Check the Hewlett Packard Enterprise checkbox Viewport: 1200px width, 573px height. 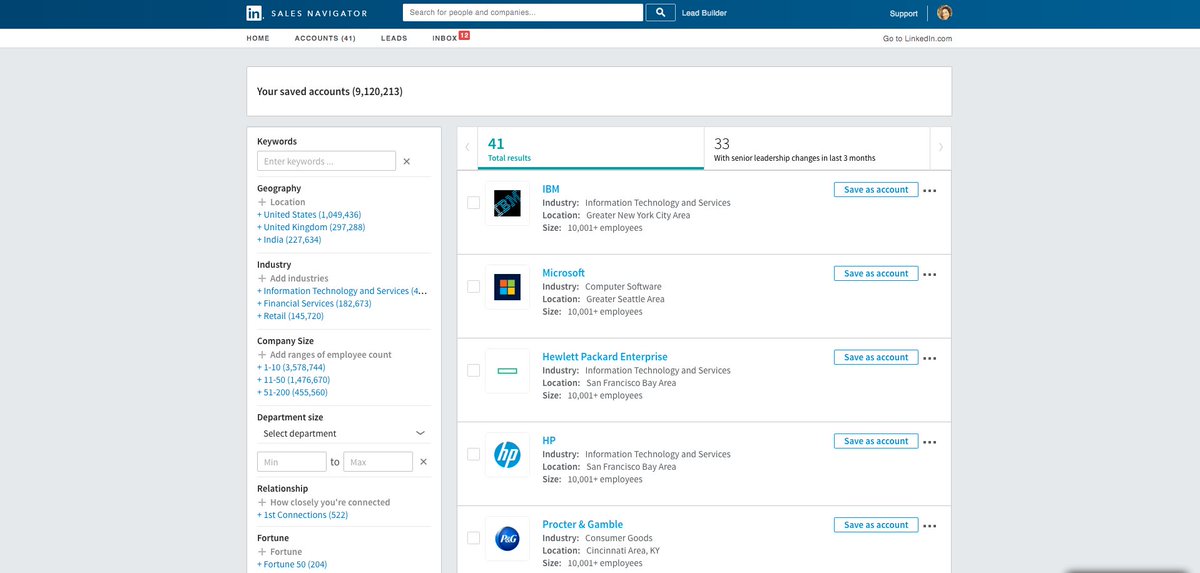coord(474,371)
